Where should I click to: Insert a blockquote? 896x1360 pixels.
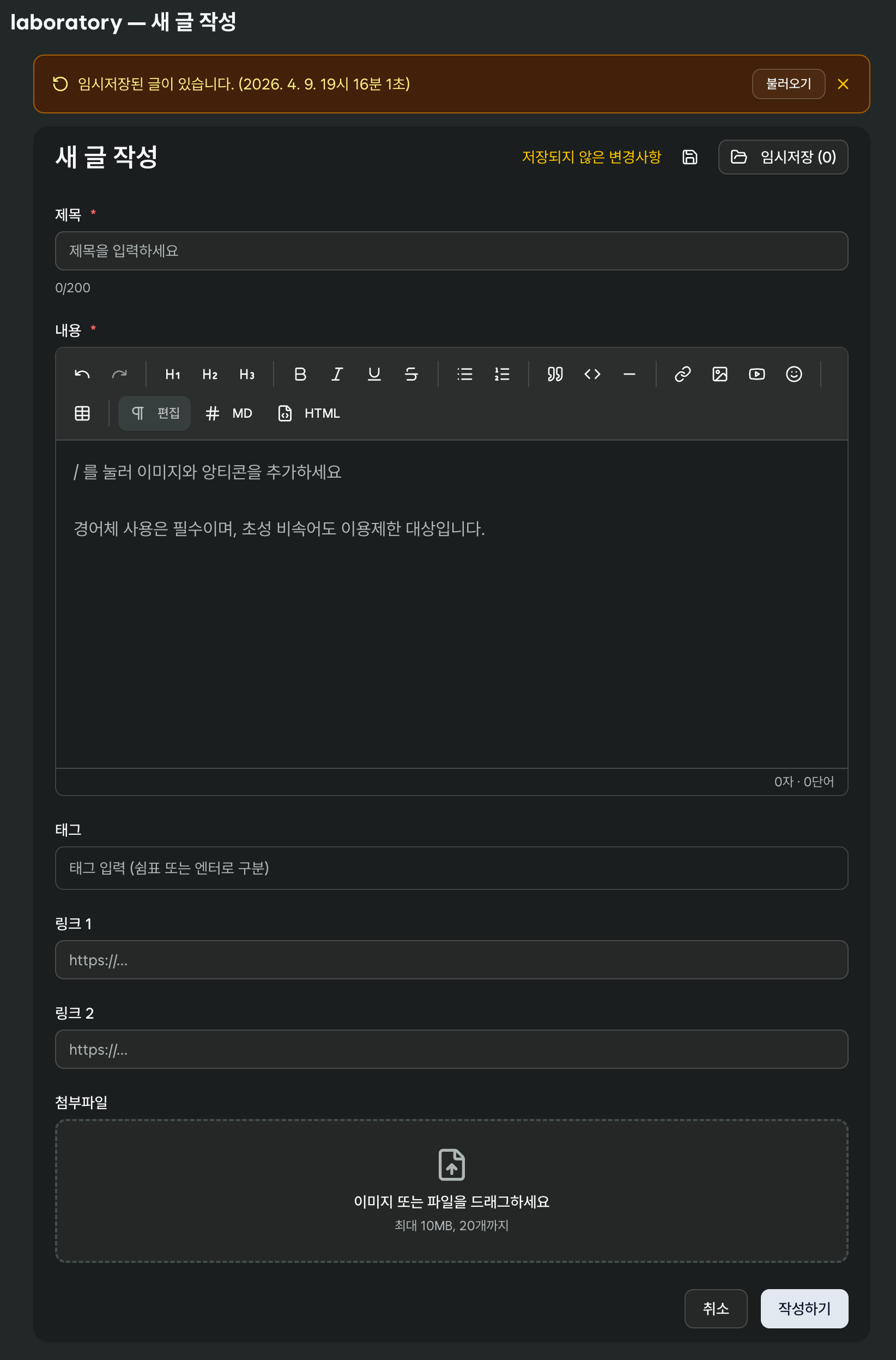(x=555, y=374)
